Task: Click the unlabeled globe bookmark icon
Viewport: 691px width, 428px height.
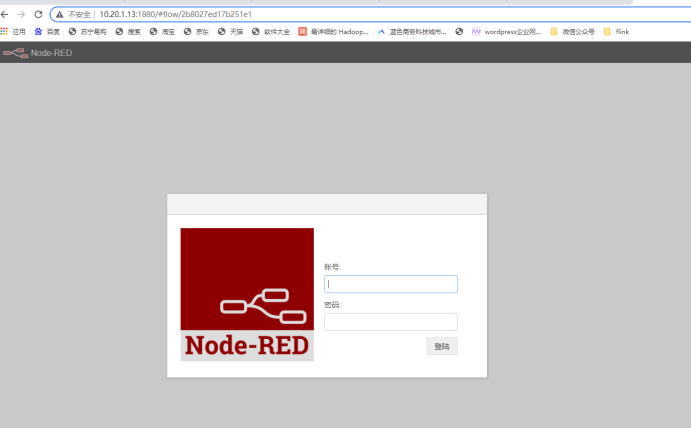Action: click(x=459, y=31)
